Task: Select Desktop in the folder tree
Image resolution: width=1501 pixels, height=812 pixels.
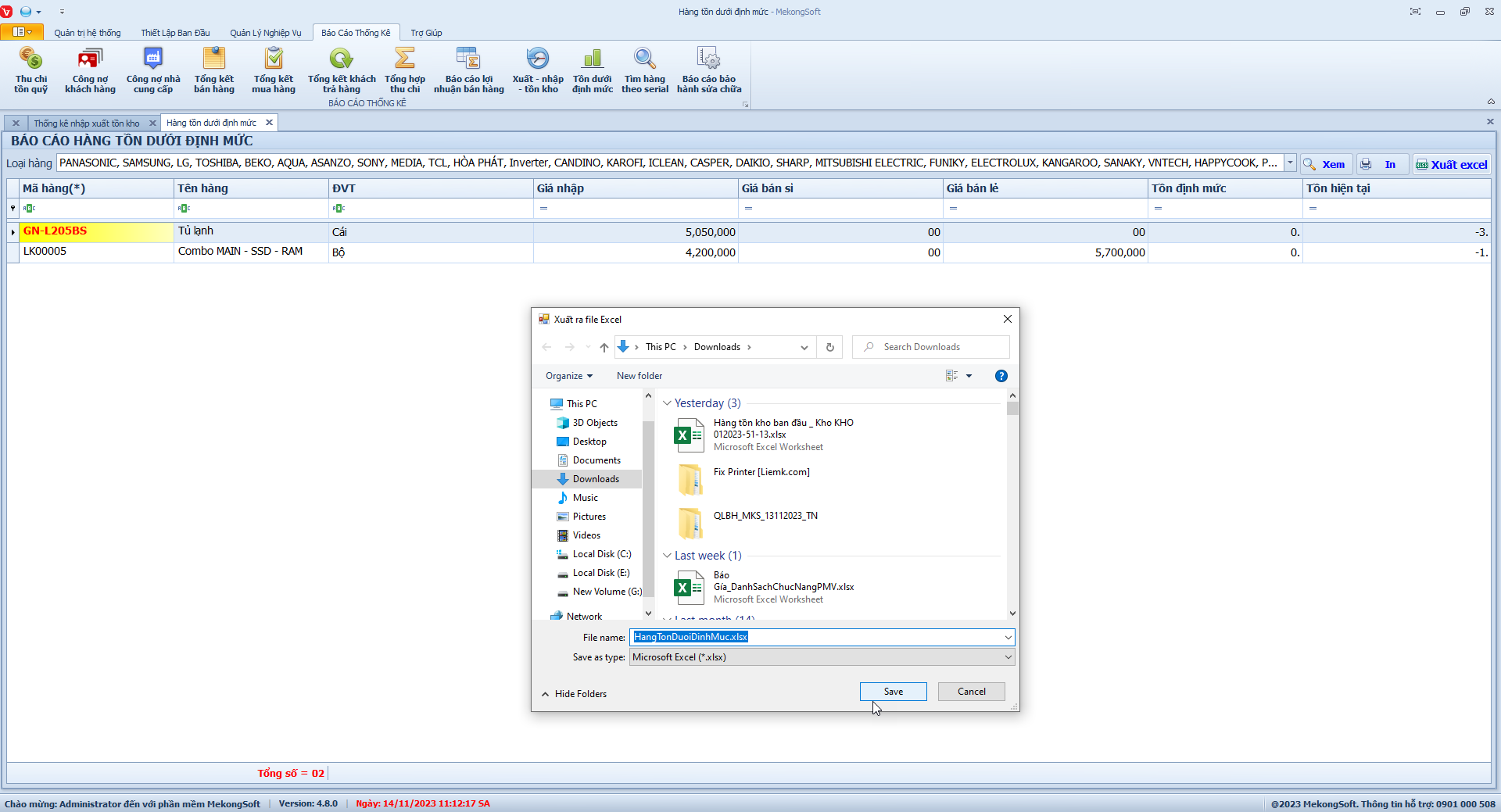Action: point(589,442)
